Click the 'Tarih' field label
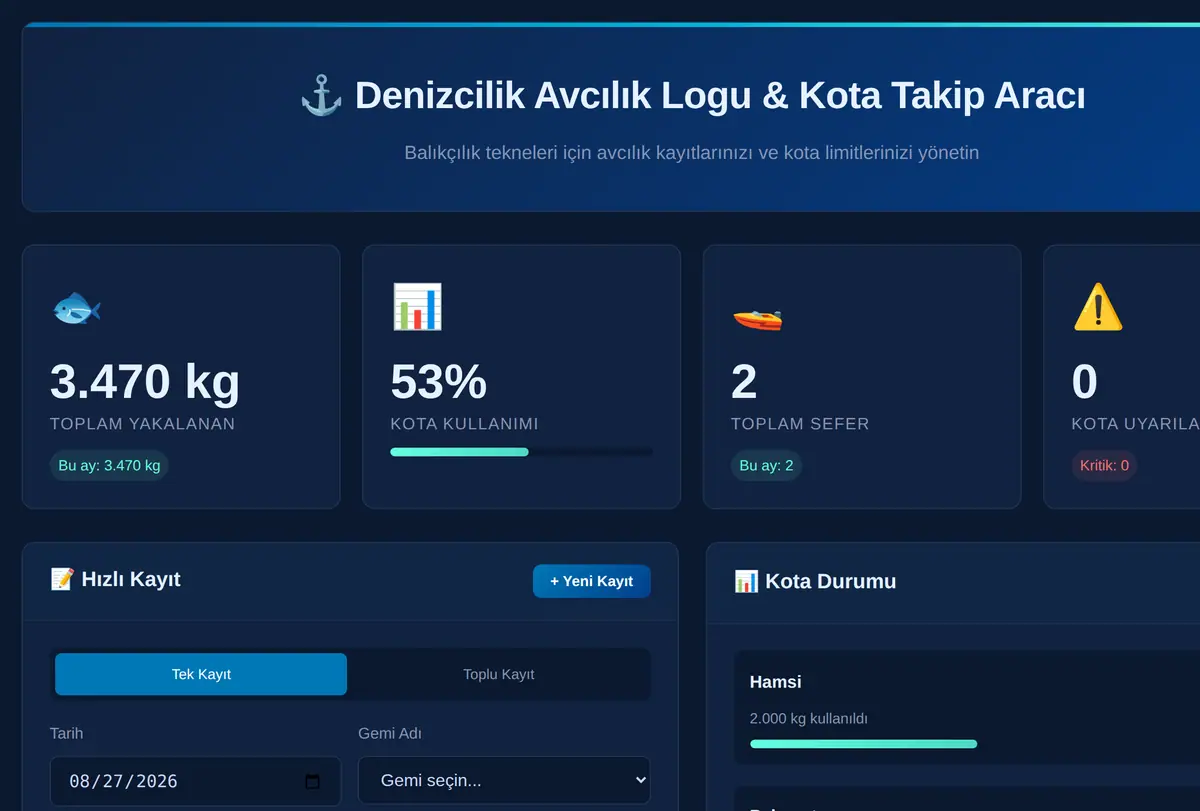The height and width of the screenshot is (811, 1200). tap(66, 733)
